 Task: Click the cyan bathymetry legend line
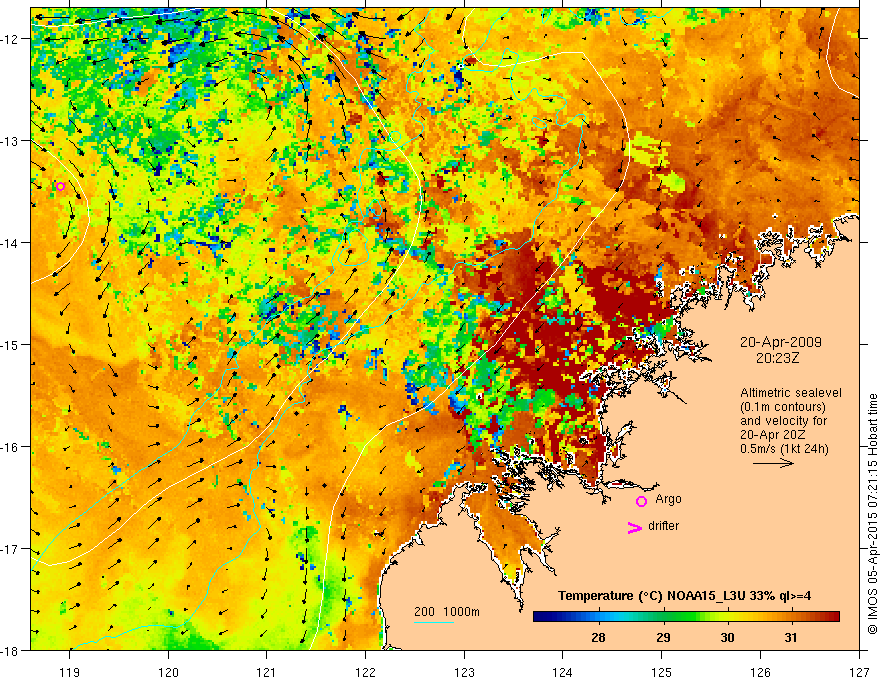pos(434,622)
